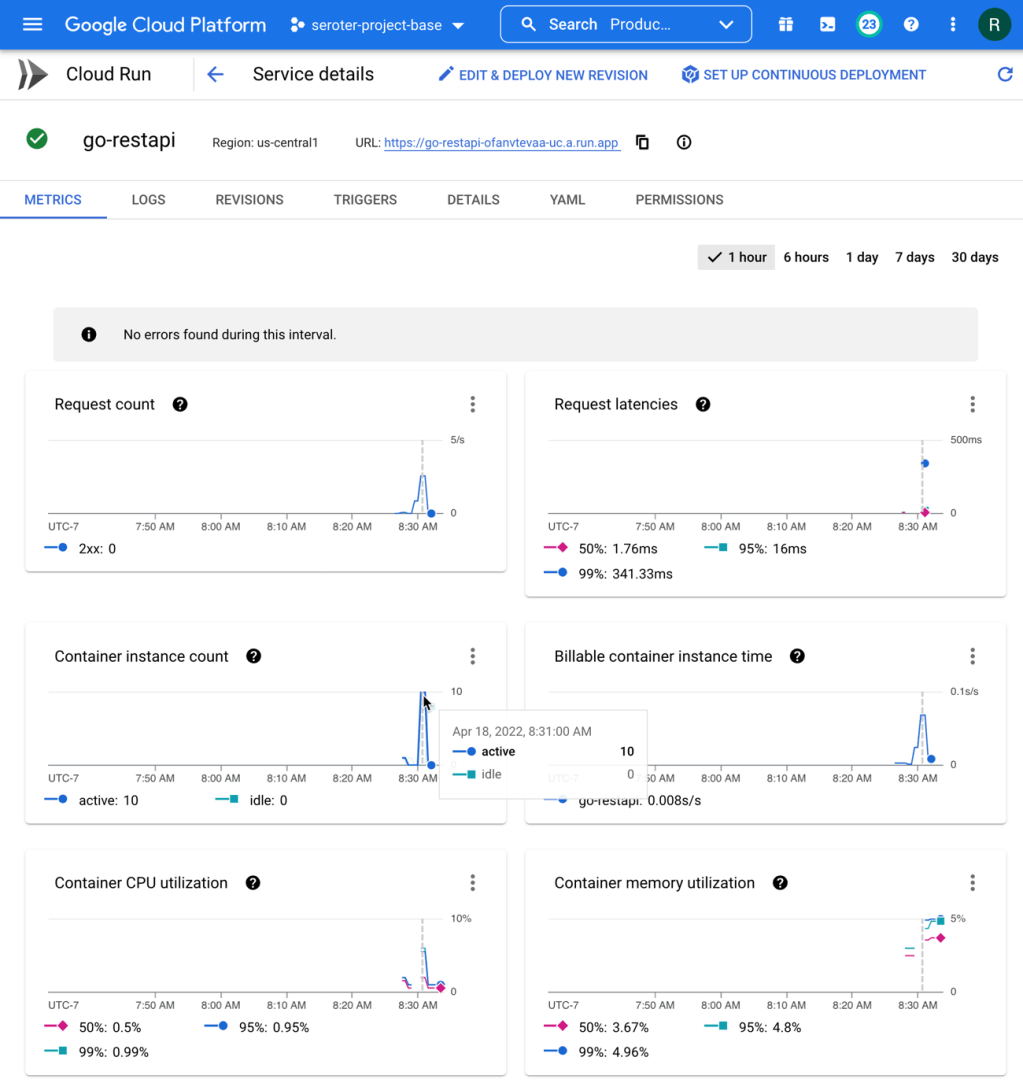Image resolution: width=1023 pixels, height=1083 pixels.
Task: Open the notifications badge showing 23
Action: [868, 24]
